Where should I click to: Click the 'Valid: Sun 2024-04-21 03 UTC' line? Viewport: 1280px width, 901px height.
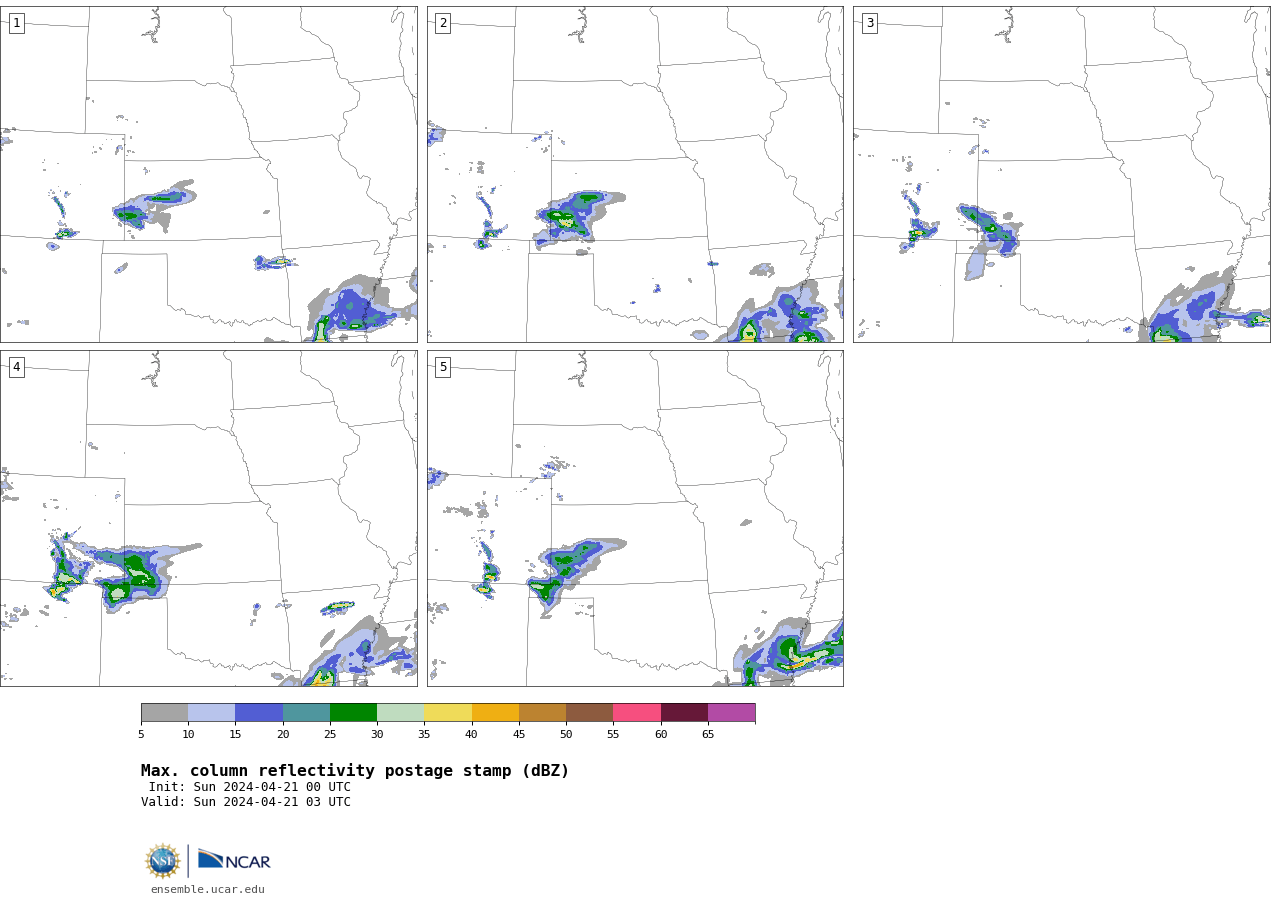[x=246, y=802]
